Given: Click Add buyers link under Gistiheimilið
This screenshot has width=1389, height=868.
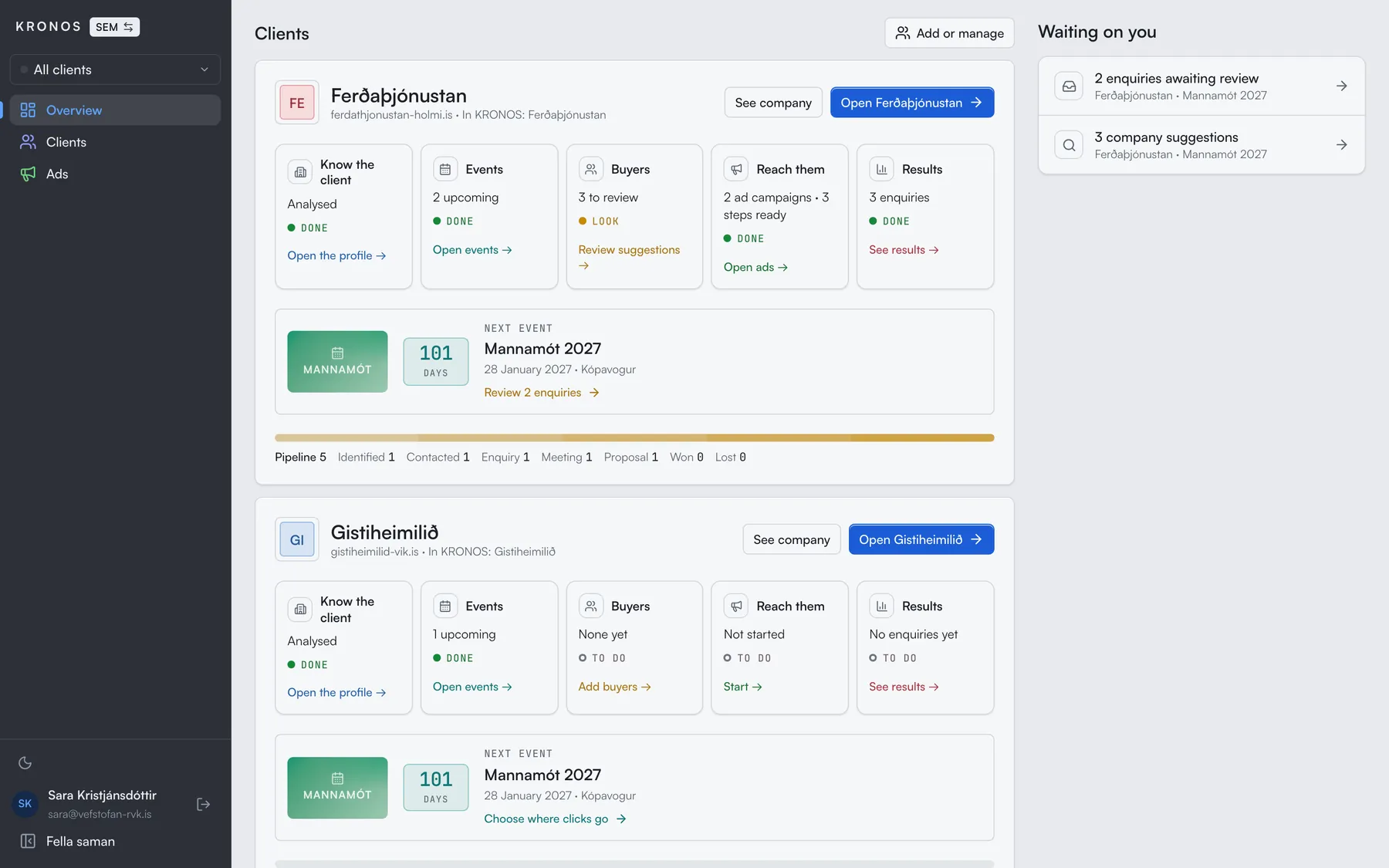Looking at the screenshot, I should [x=614, y=687].
